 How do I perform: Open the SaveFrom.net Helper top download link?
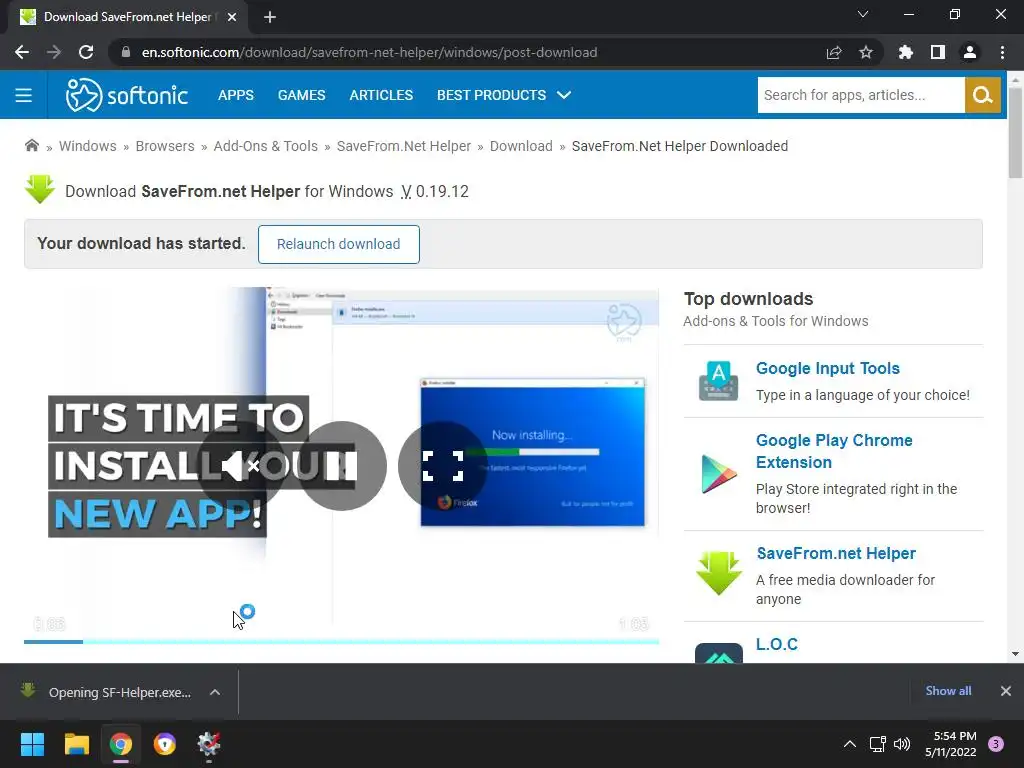pyautogui.click(x=836, y=553)
